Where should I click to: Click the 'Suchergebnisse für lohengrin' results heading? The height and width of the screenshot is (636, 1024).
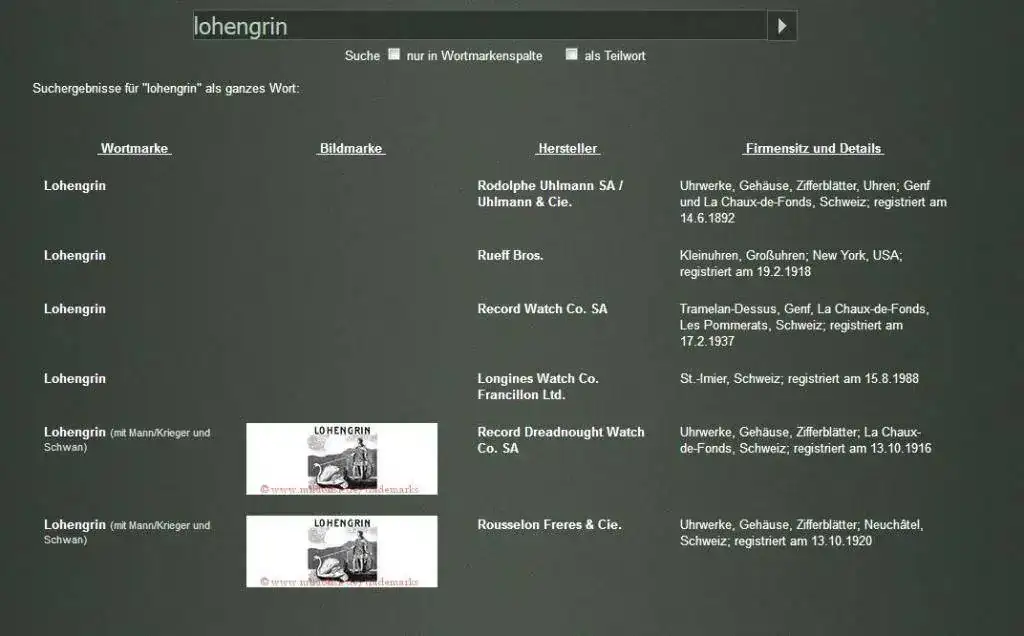[x=166, y=88]
